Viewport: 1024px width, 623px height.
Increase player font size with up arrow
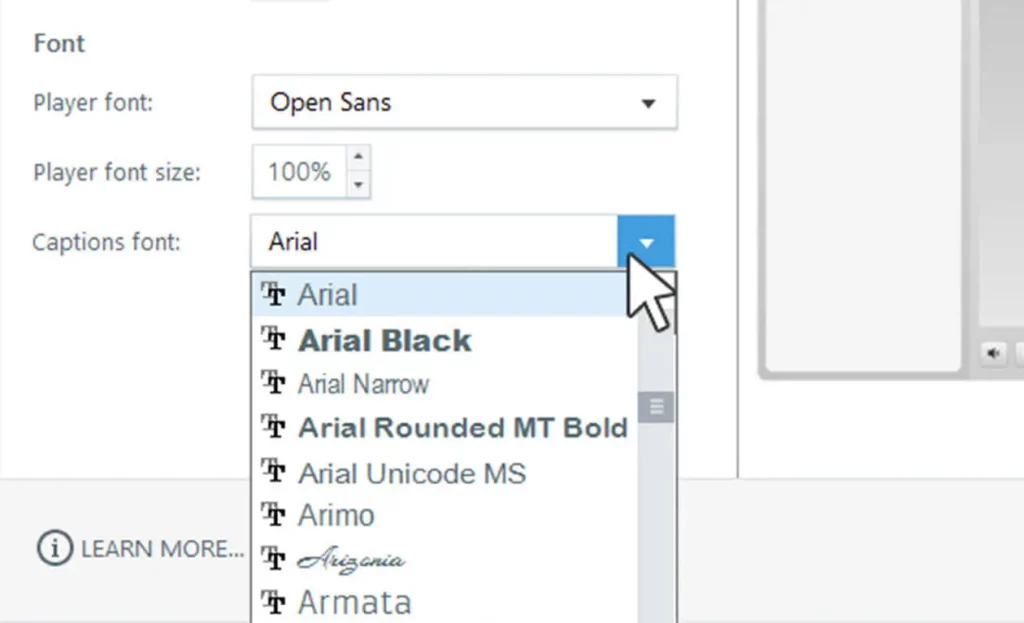[x=359, y=157]
